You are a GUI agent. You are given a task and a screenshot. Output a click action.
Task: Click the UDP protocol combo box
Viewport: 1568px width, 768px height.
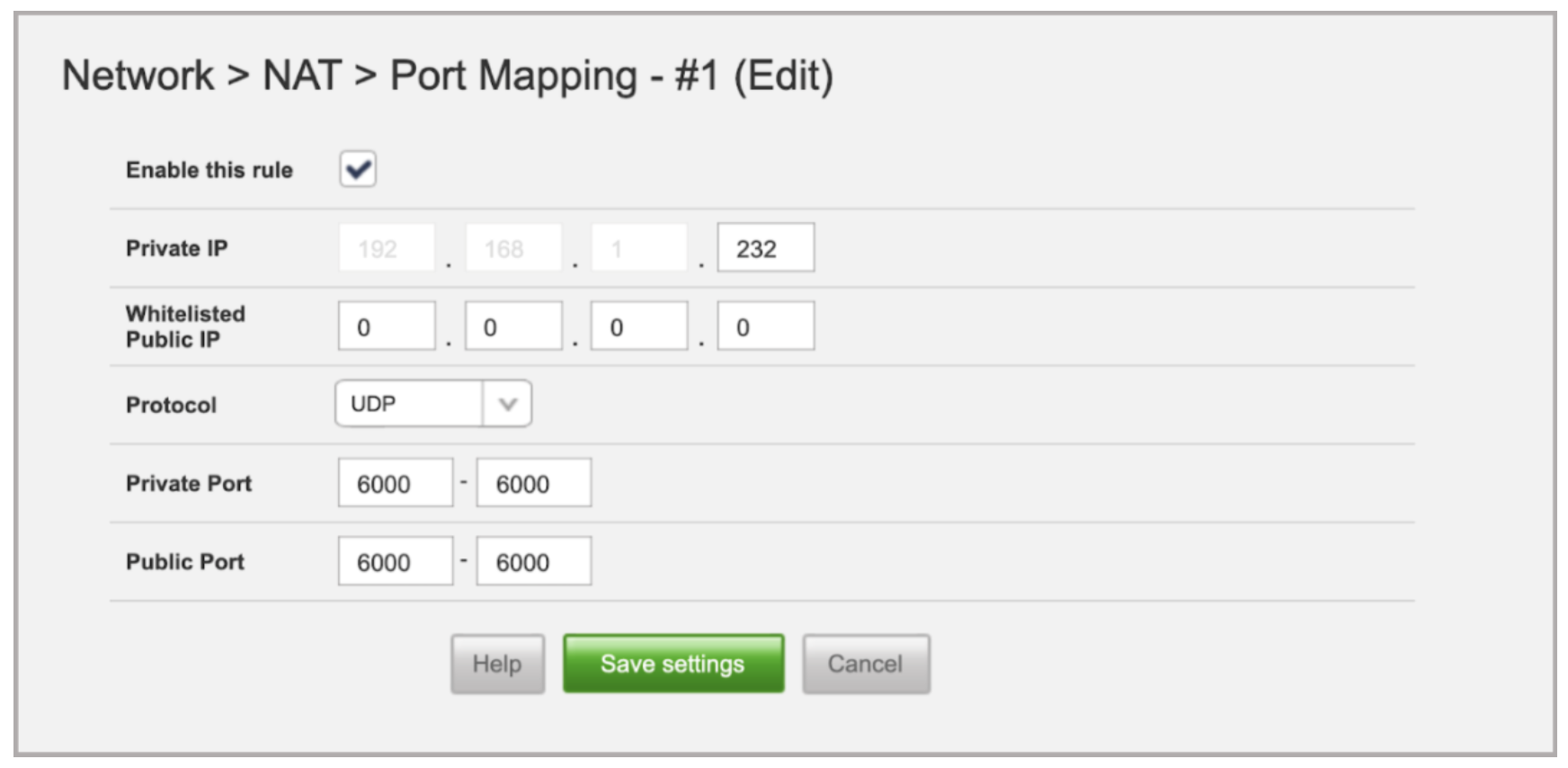[410, 404]
